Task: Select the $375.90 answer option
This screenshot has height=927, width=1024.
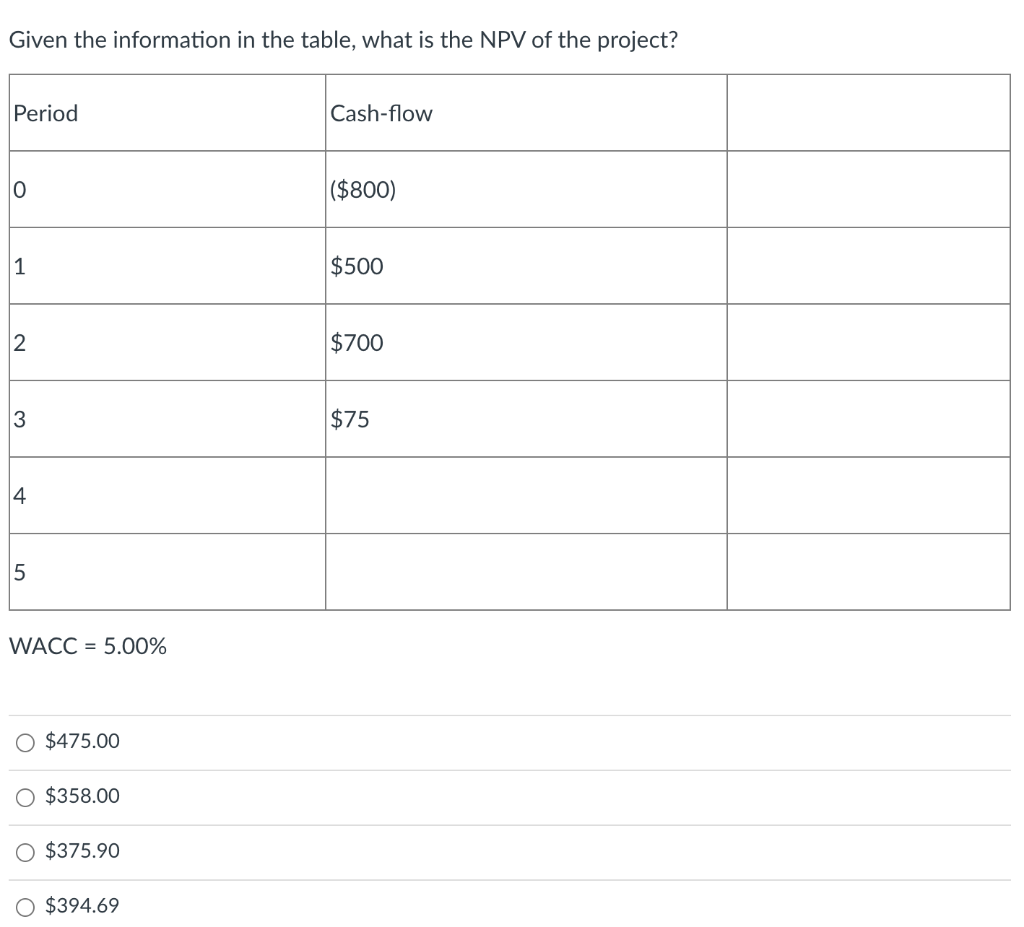Action: (23, 851)
